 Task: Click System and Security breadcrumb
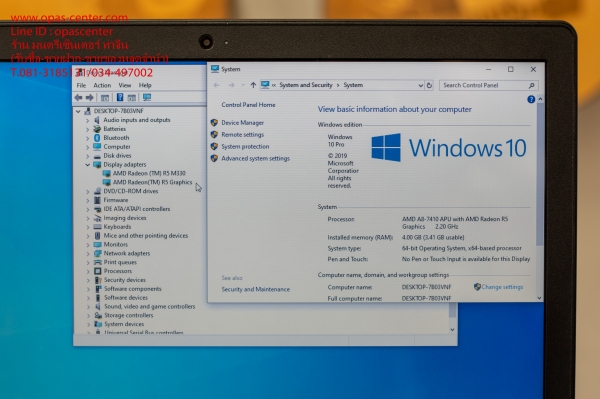point(306,85)
